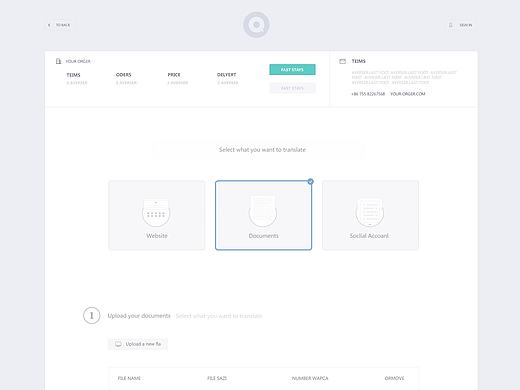Click the Goers heading in order summary

tap(124, 75)
